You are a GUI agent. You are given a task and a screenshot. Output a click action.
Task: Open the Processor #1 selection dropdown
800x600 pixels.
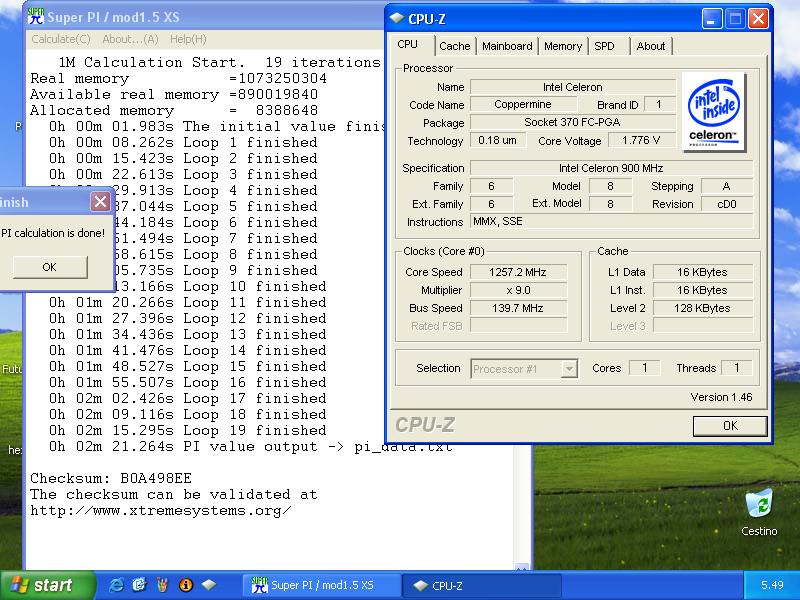[569, 369]
